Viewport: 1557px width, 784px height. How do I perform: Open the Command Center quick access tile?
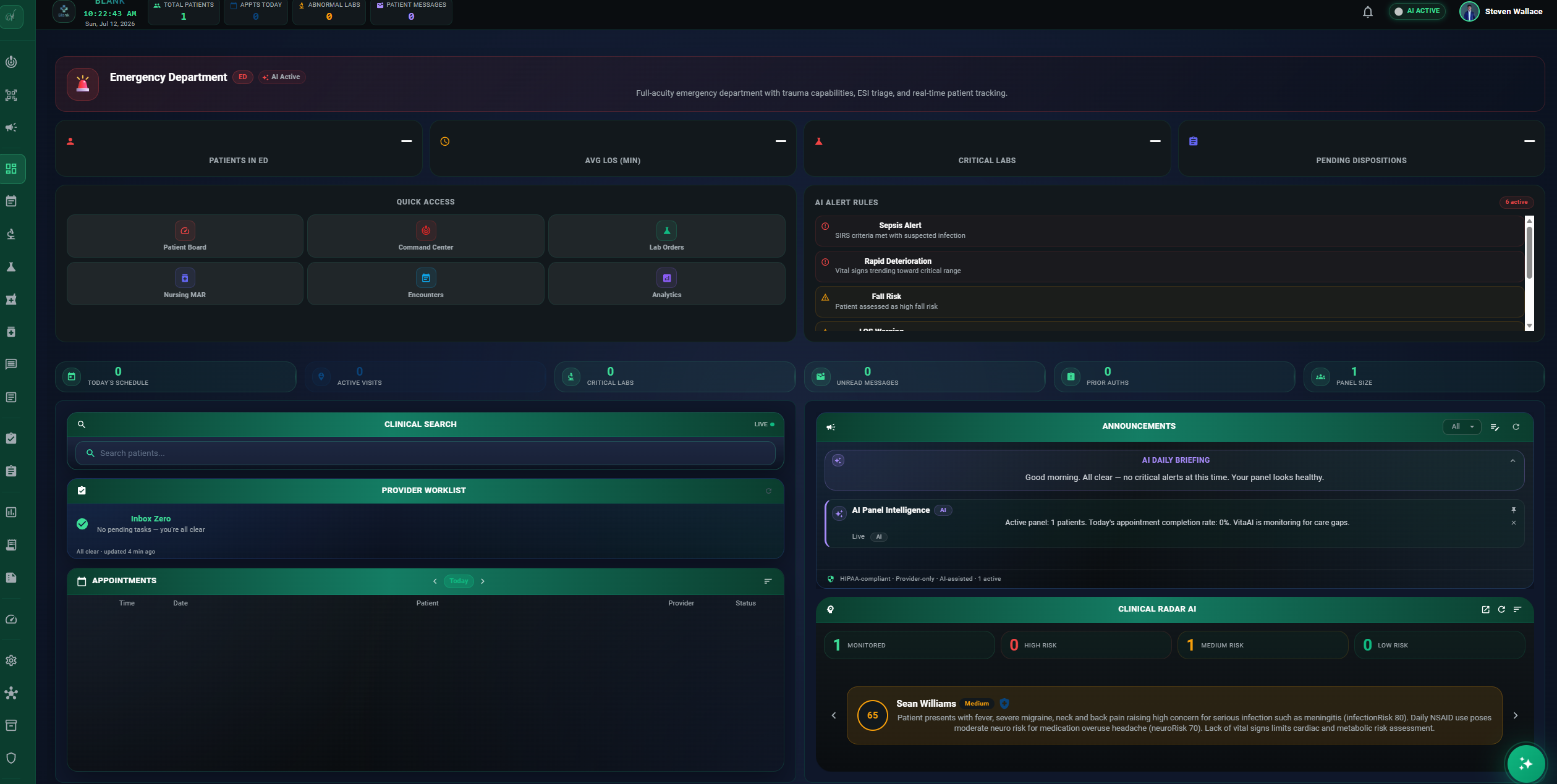point(426,236)
